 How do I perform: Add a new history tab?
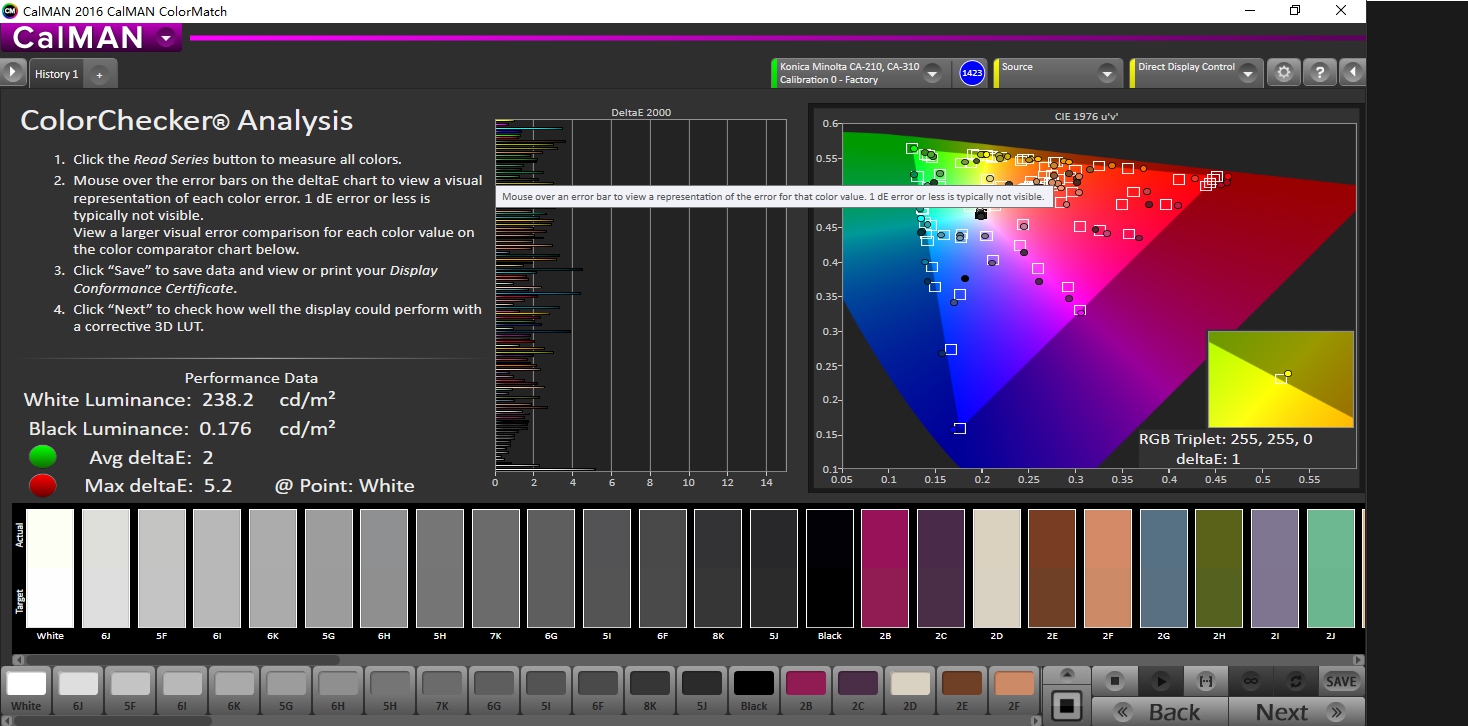point(100,75)
